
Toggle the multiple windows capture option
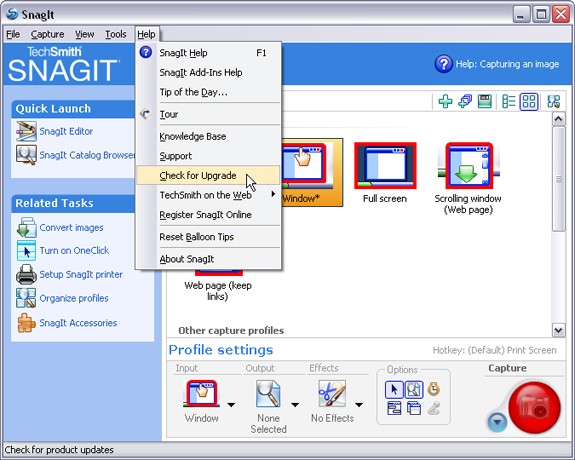pyautogui.click(x=414, y=408)
